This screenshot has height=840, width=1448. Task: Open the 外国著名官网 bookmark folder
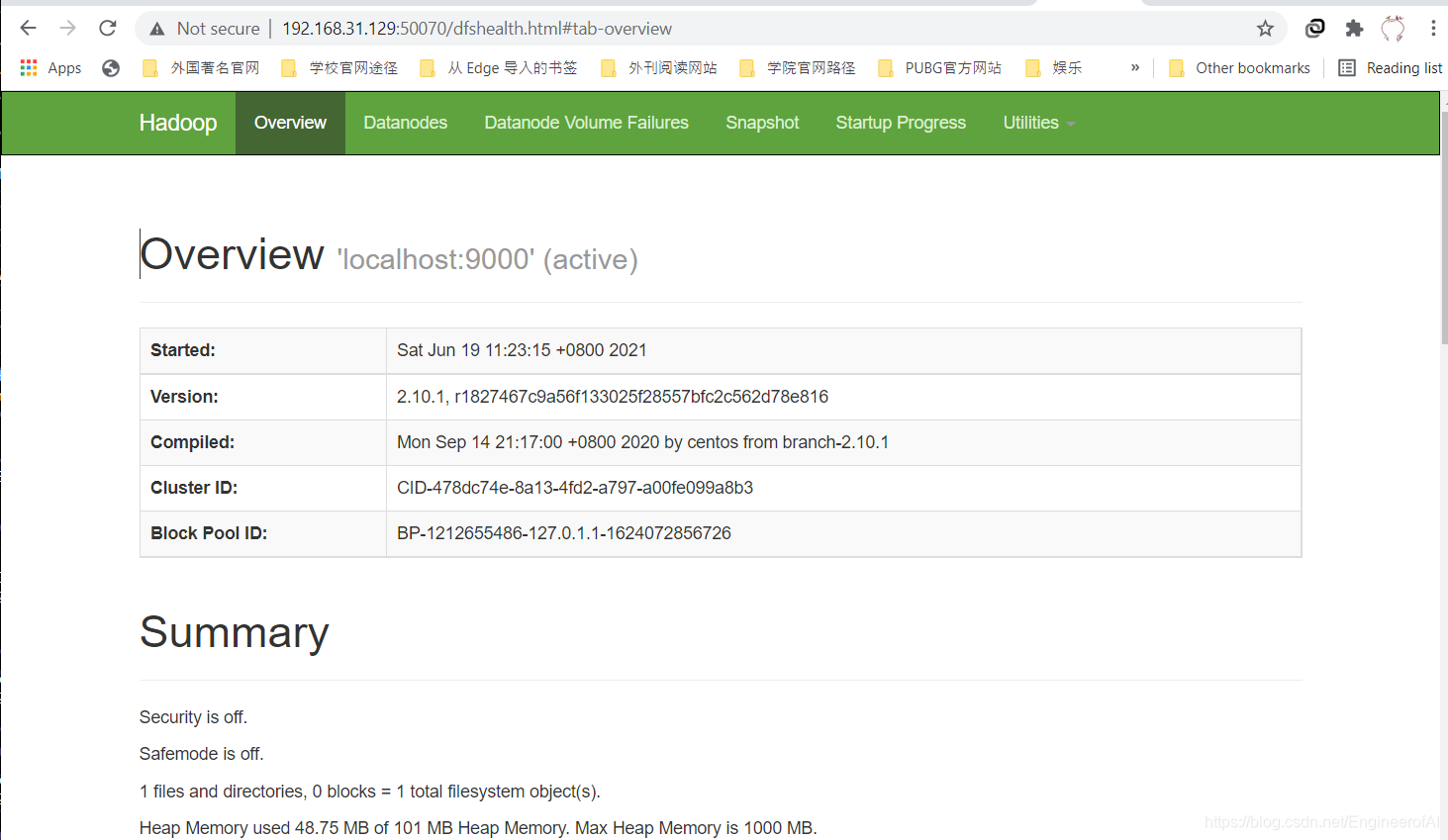tap(201, 67)
